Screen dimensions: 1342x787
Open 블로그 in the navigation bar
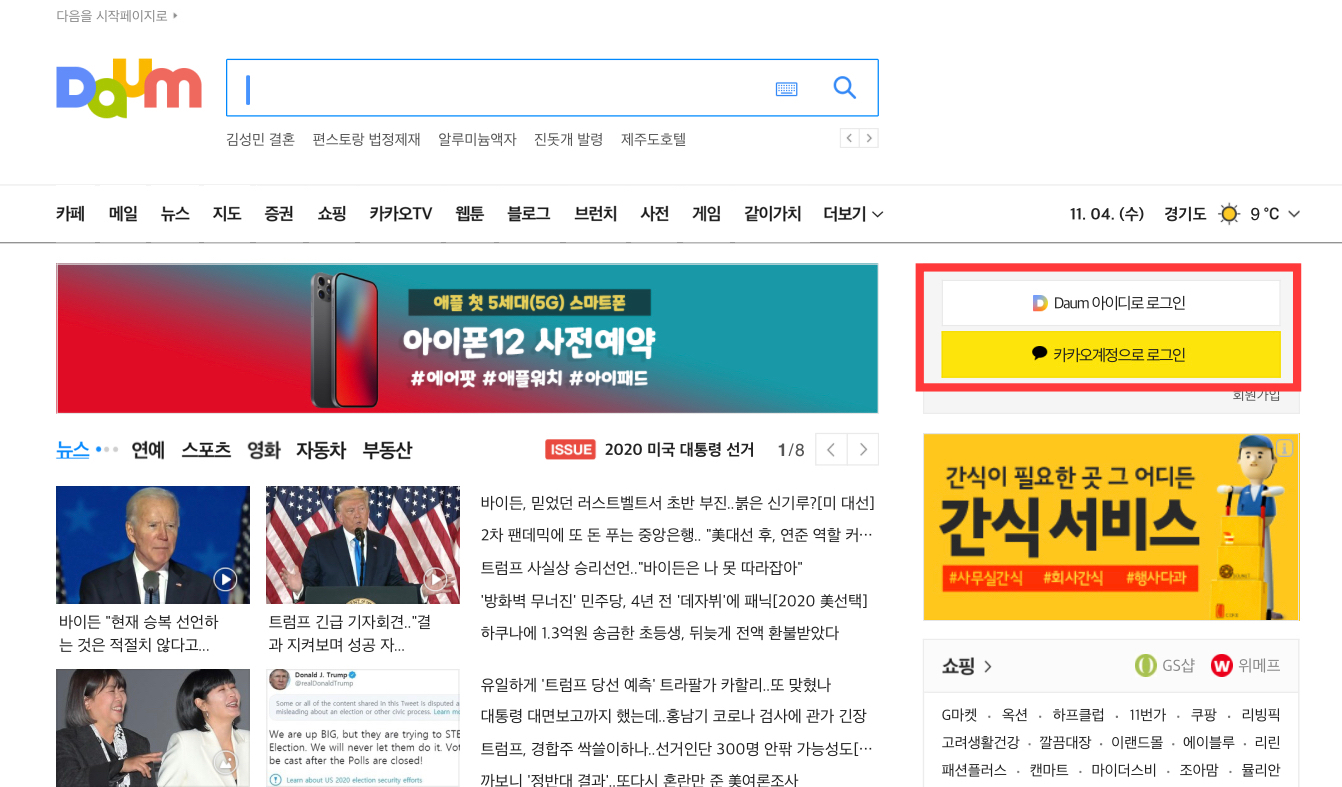coord(529,214)
